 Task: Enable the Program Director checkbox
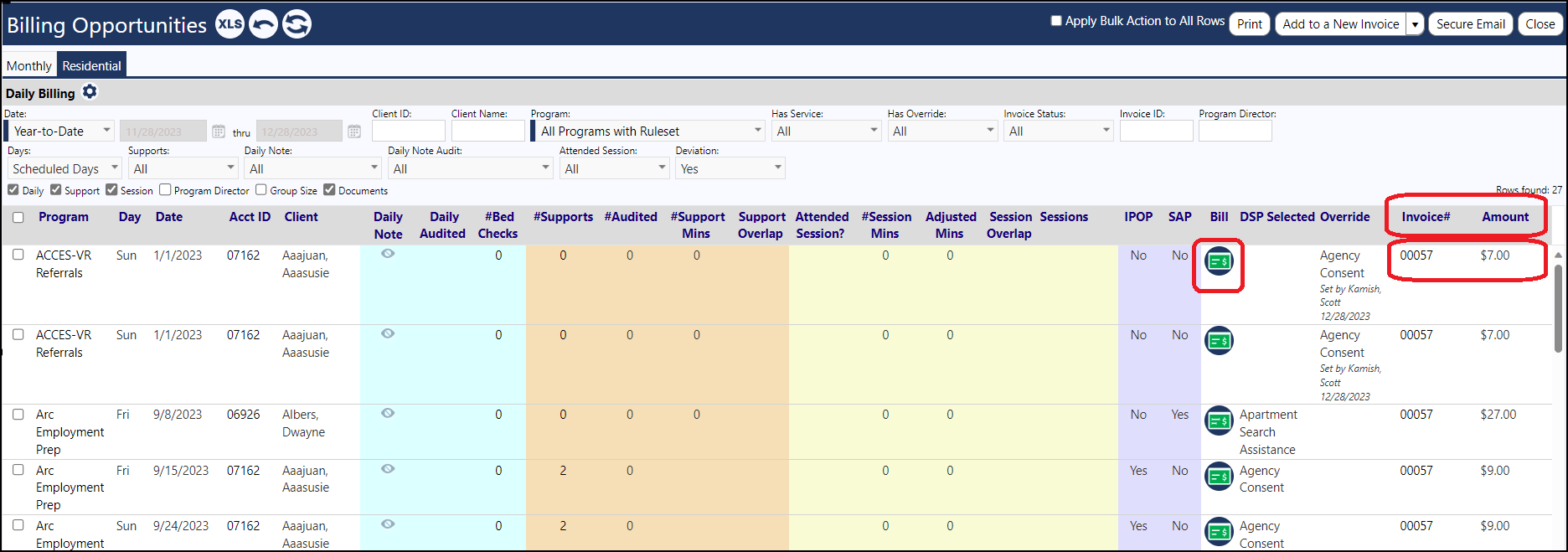pos(165,190)
